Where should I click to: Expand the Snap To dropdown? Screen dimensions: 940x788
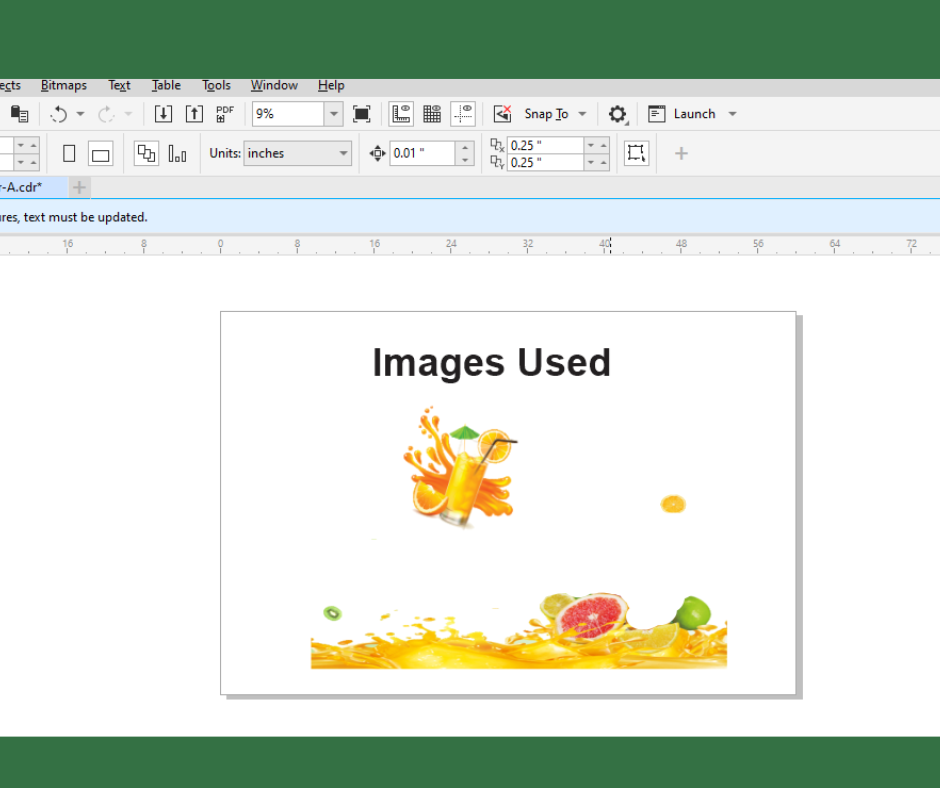(x=582, y=114)
